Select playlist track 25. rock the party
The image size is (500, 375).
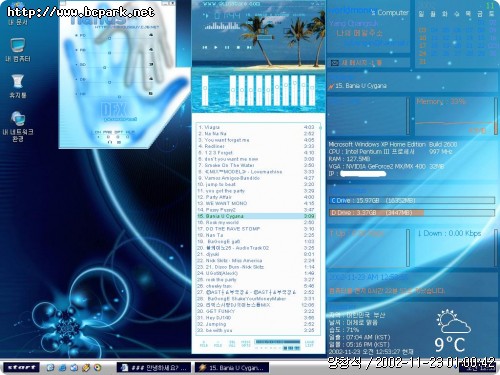(256, 280)
